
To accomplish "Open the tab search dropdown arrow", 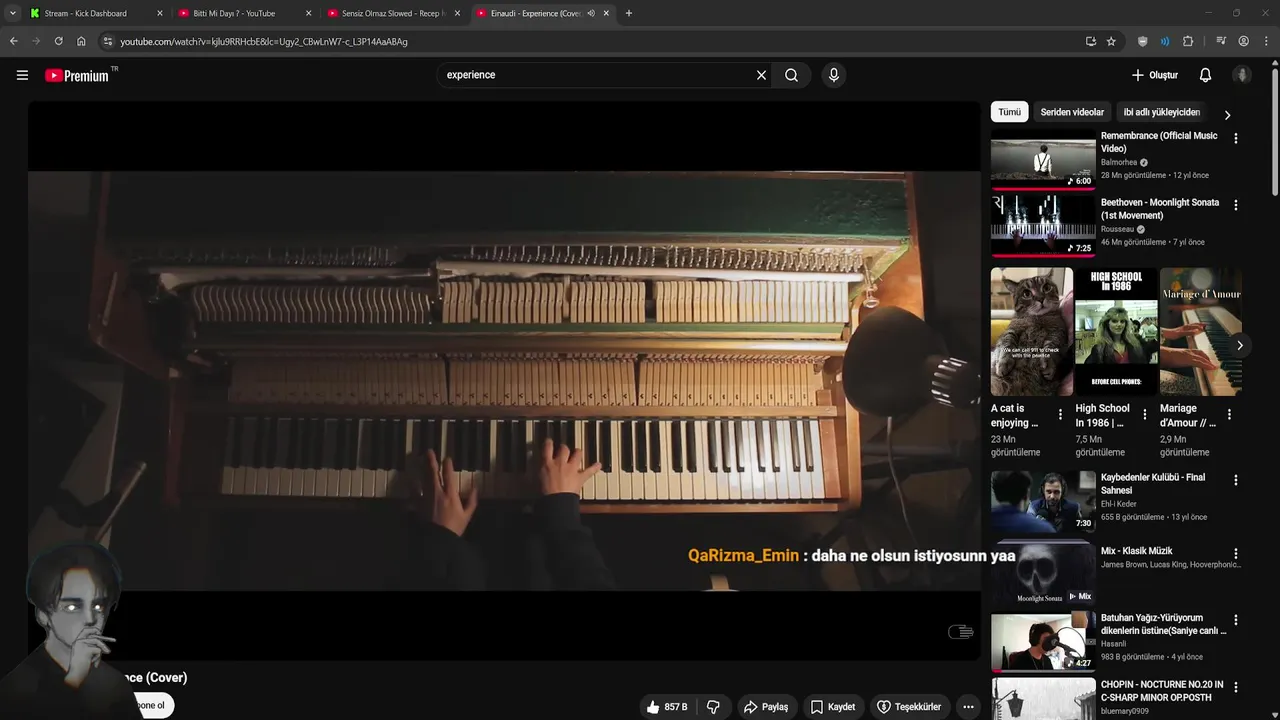I will click(13, 13).
